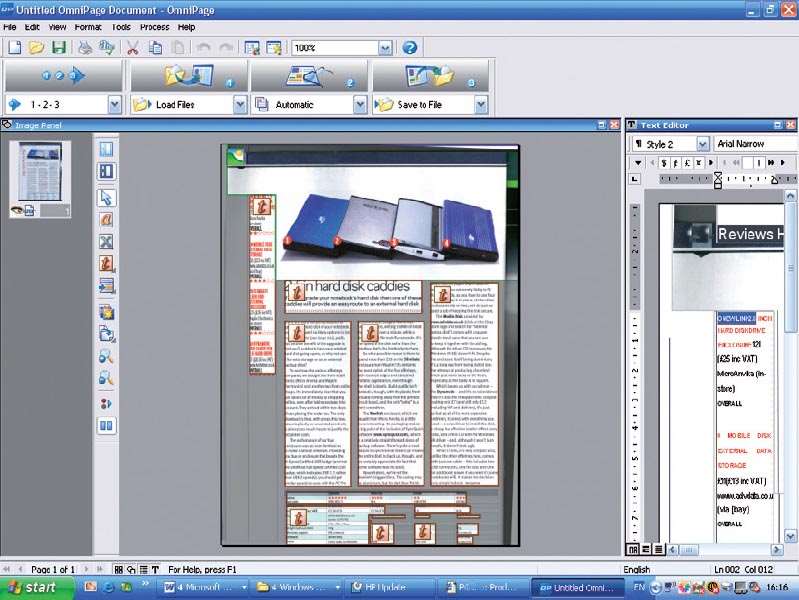Image resolution: width=799 pixels, height=600 pixels.
Task: Switch Text Editor to first bottom view mode
Action: [633, 550]
